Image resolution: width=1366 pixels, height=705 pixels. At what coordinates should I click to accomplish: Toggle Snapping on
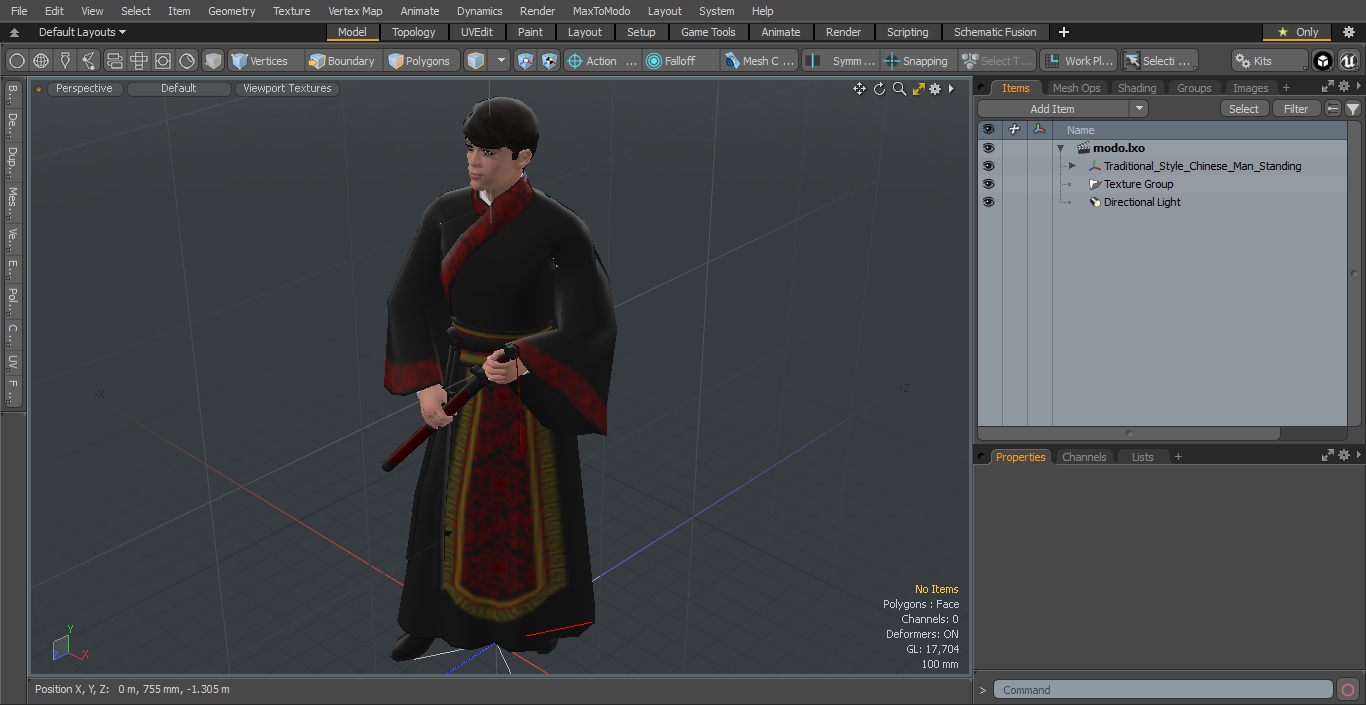click(917, 61)
